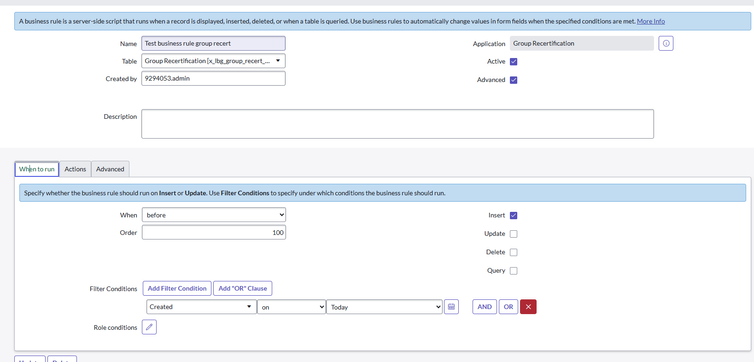
Task: Click Add Filter Condition button
Action: 177,288
